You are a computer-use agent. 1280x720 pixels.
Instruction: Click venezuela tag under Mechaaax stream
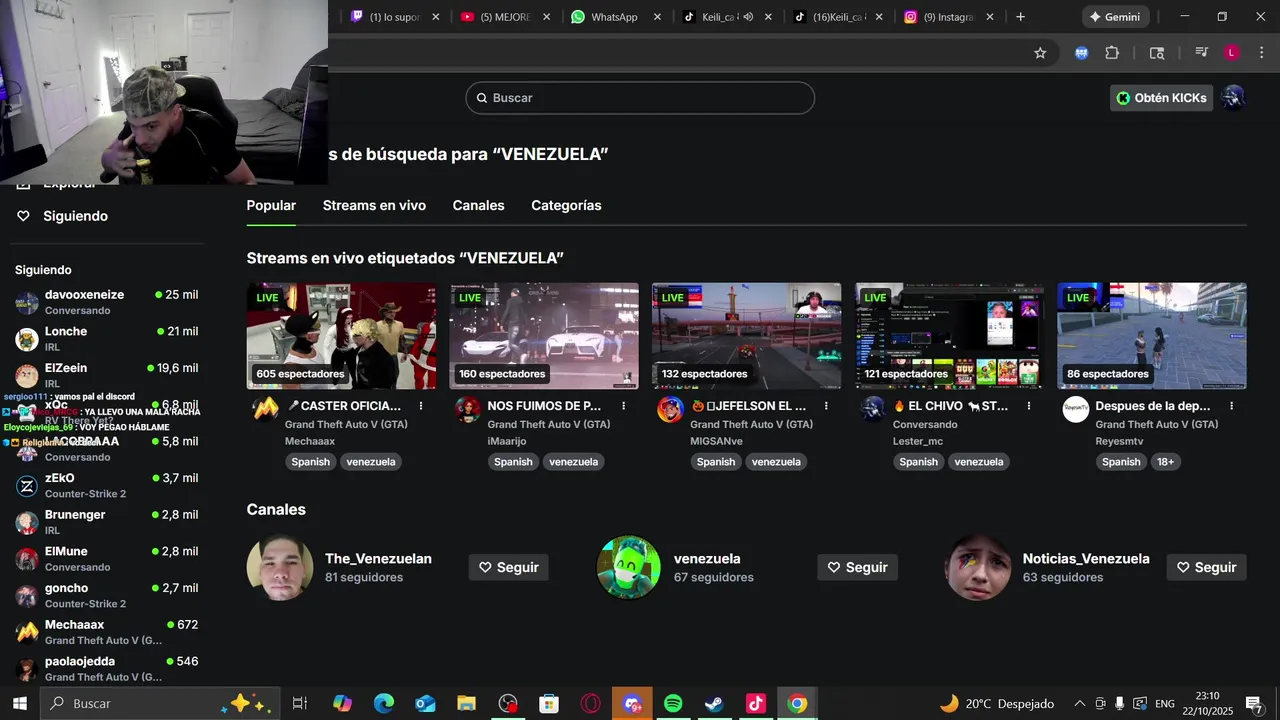pos(371,462)
